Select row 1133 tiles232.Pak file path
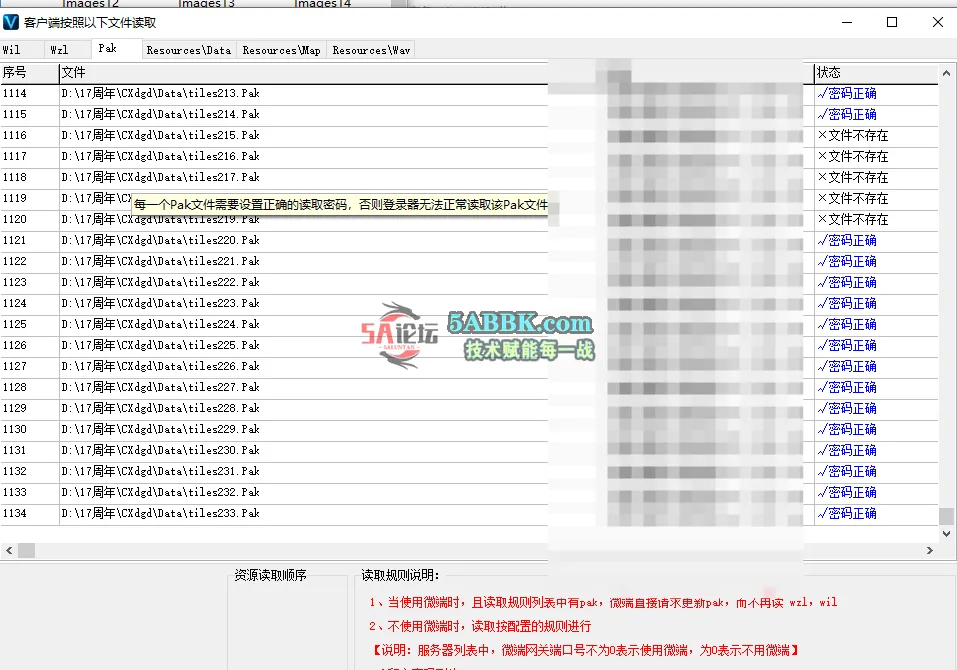Screen dimensions: 957x670 point(161,492)
